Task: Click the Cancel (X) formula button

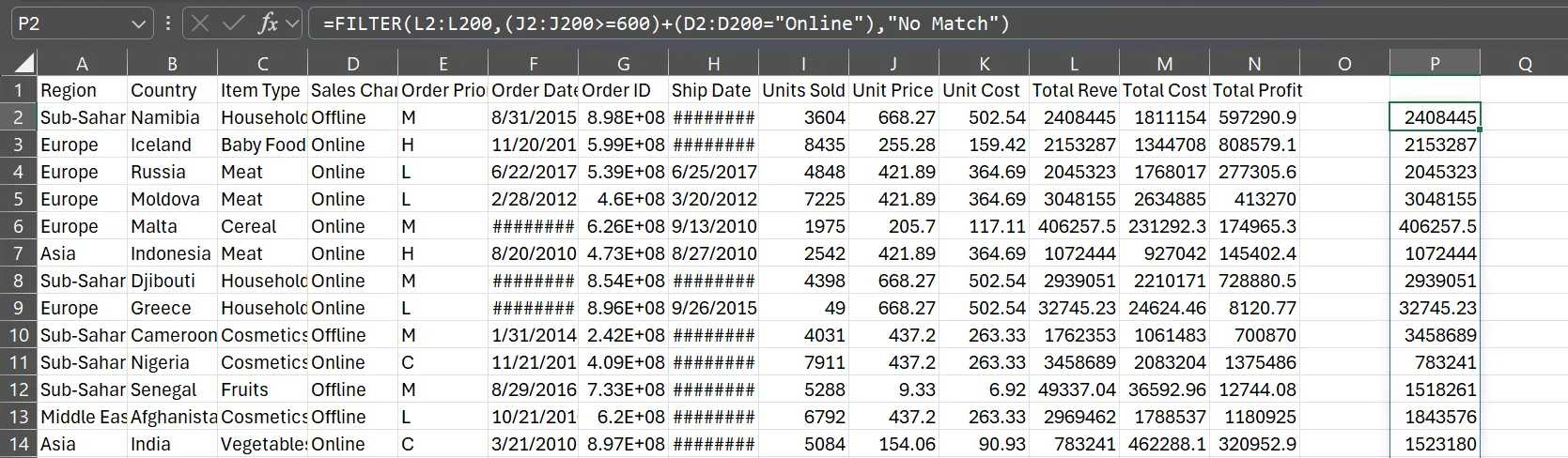Action: (200, 23)
